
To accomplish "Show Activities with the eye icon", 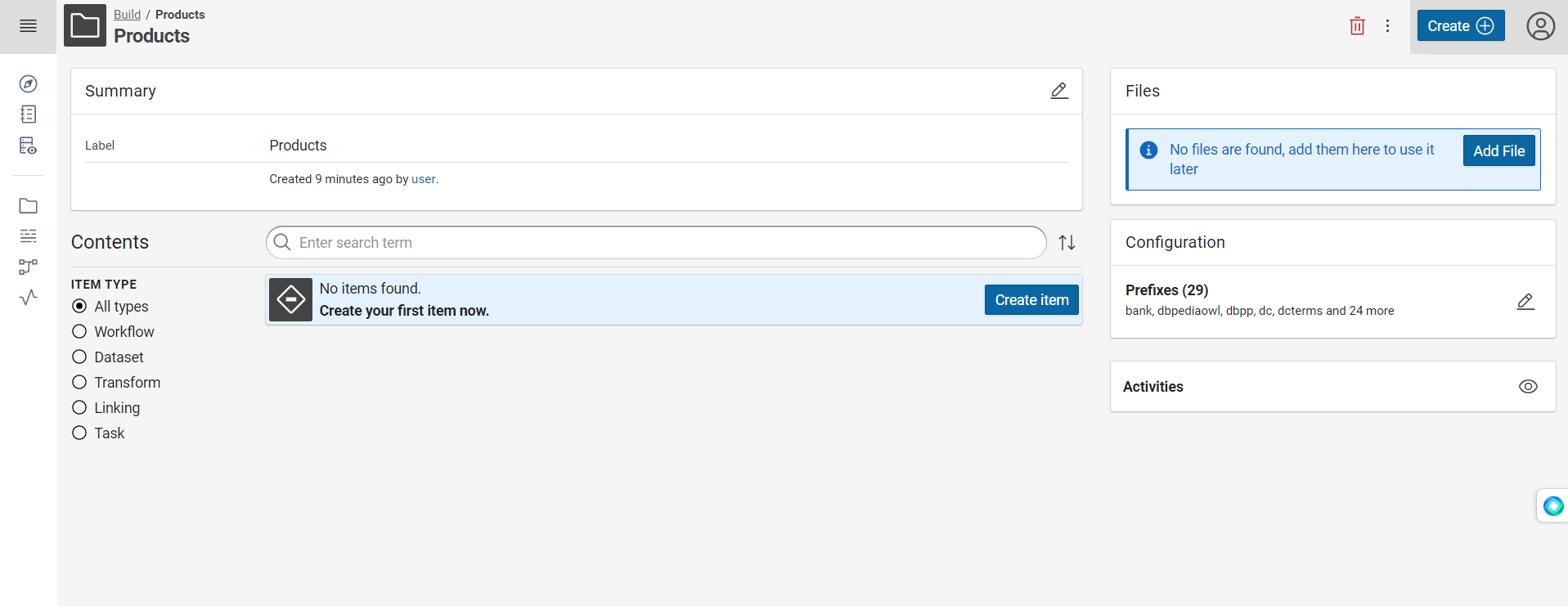I will (1528, 387).
